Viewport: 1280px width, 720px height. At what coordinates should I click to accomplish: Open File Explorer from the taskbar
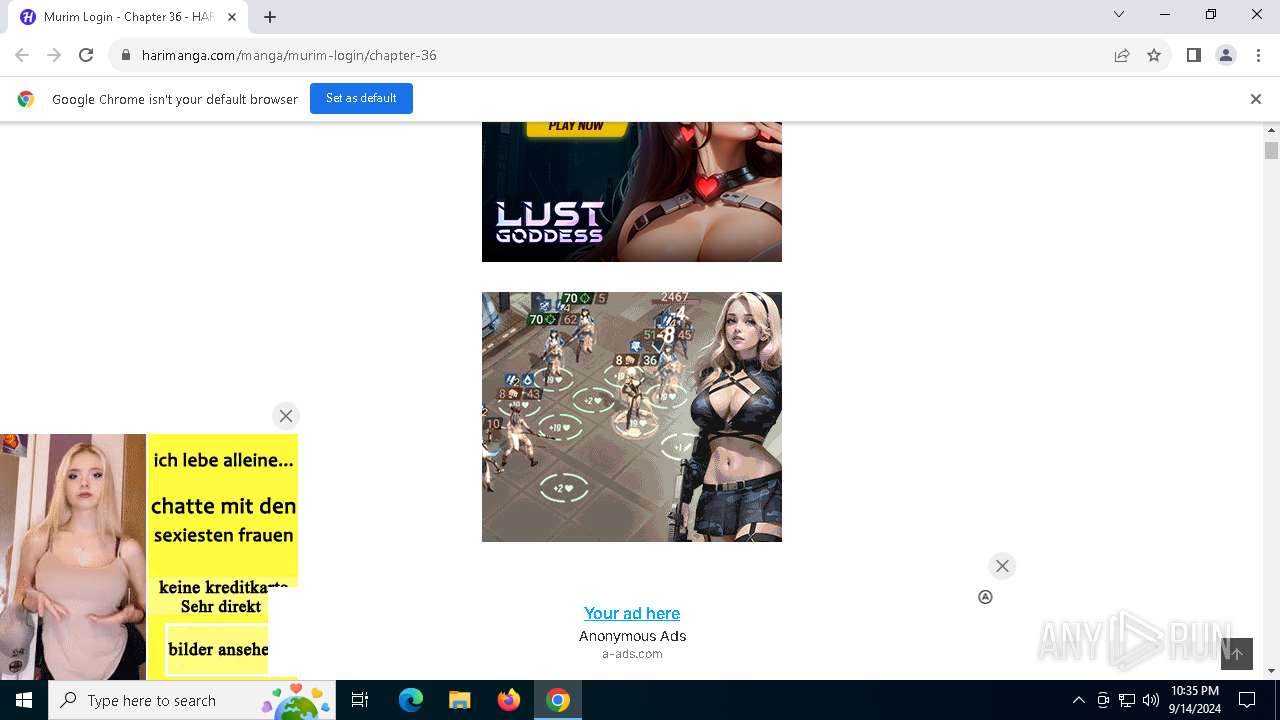pyautogui.click(x=459, y=700)
